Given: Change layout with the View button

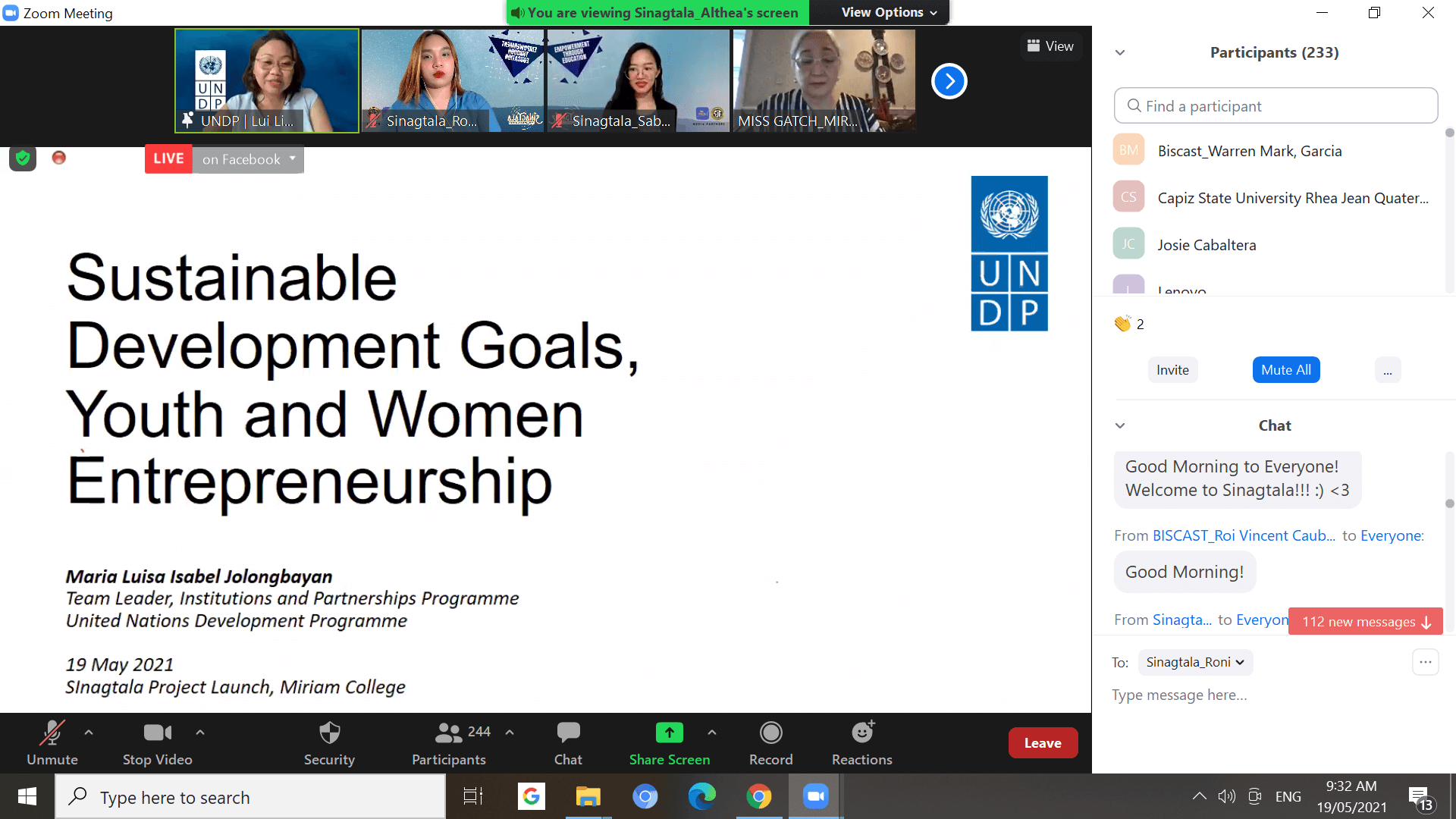Looking at the screenshot, I should tap(1050, 46).
